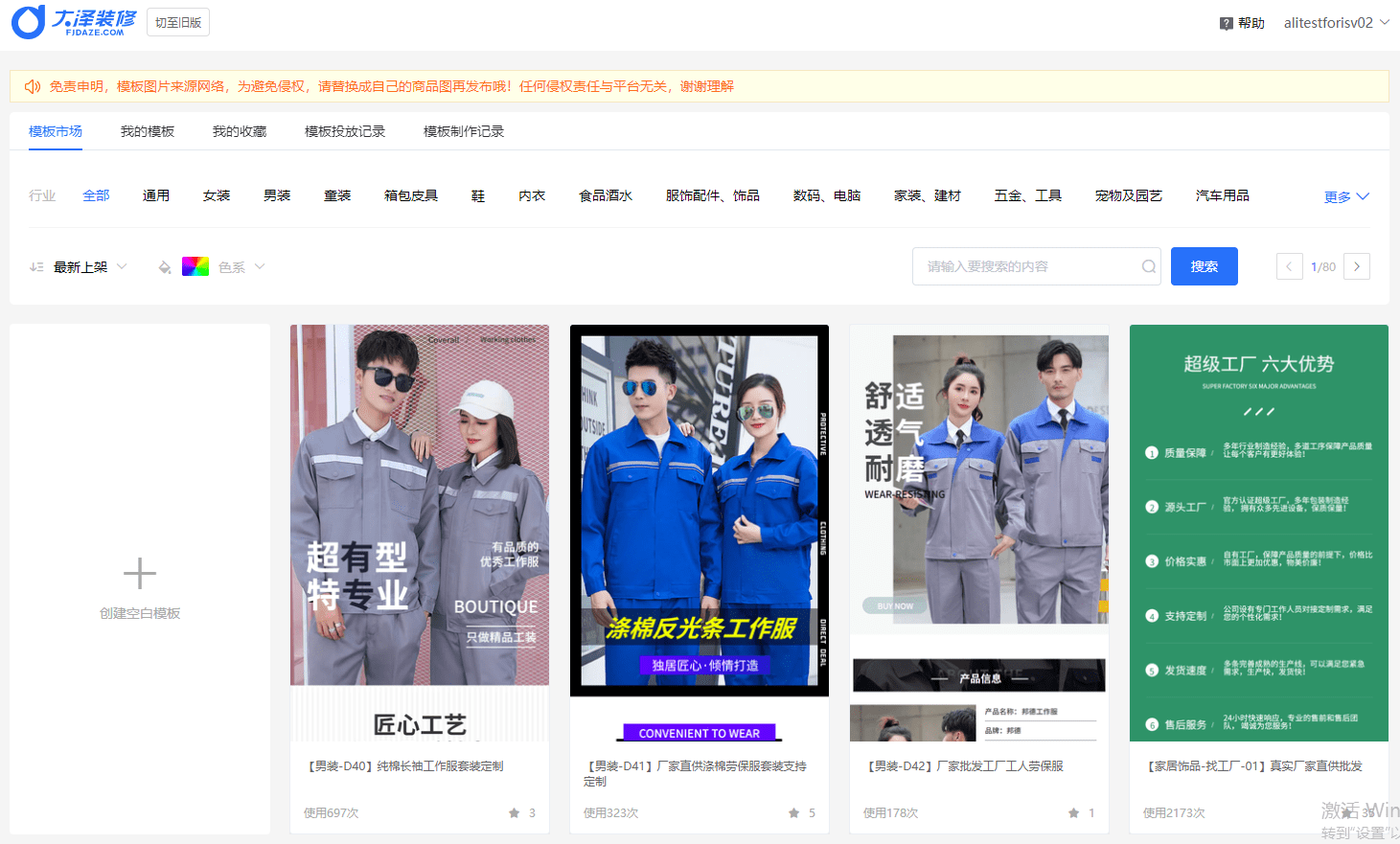
Task: Open the green 超级工厂六大优势 template thumbnail
Action: 1259,533
